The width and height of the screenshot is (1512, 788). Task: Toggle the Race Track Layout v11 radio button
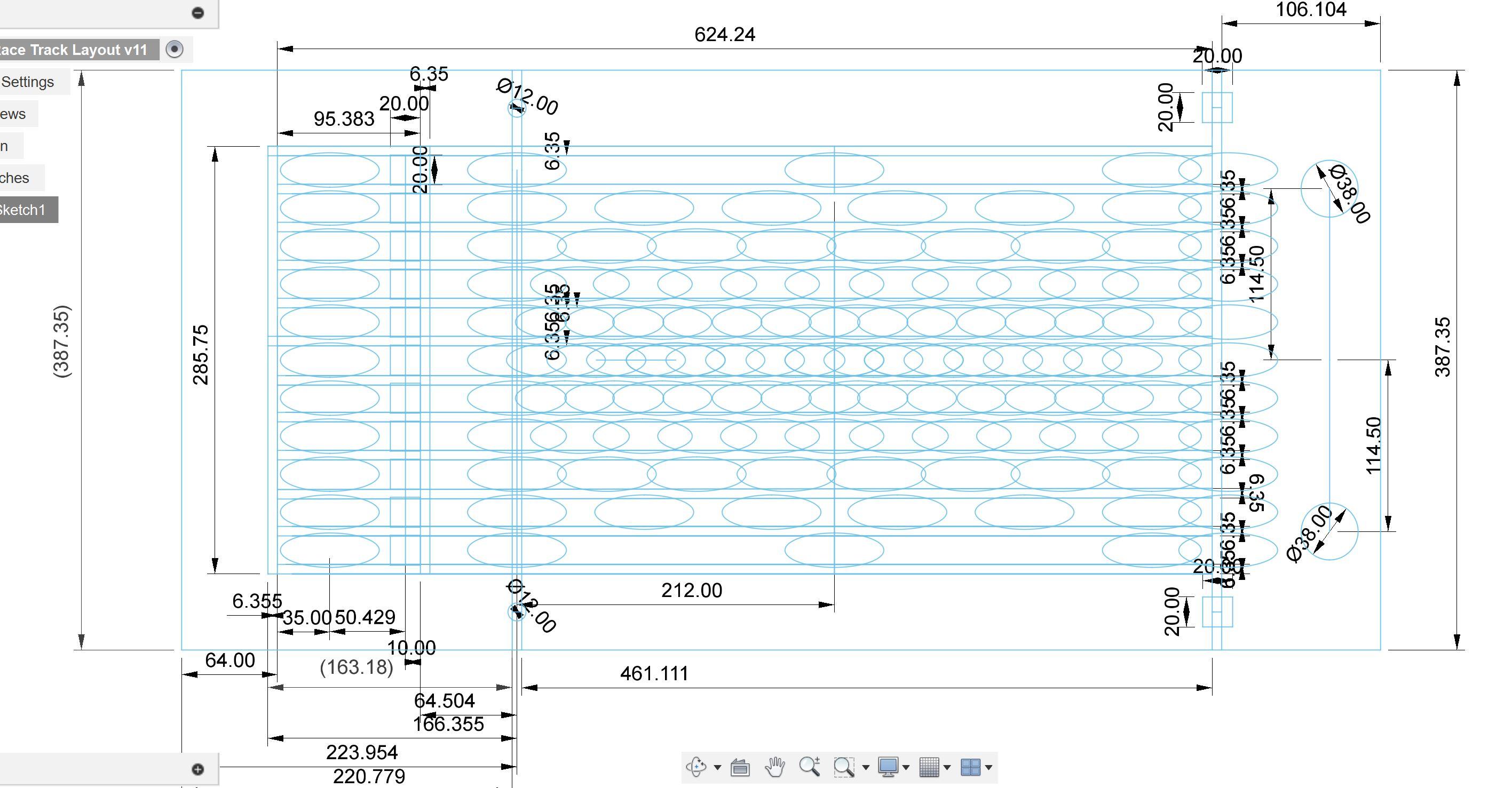pos(175,49)
